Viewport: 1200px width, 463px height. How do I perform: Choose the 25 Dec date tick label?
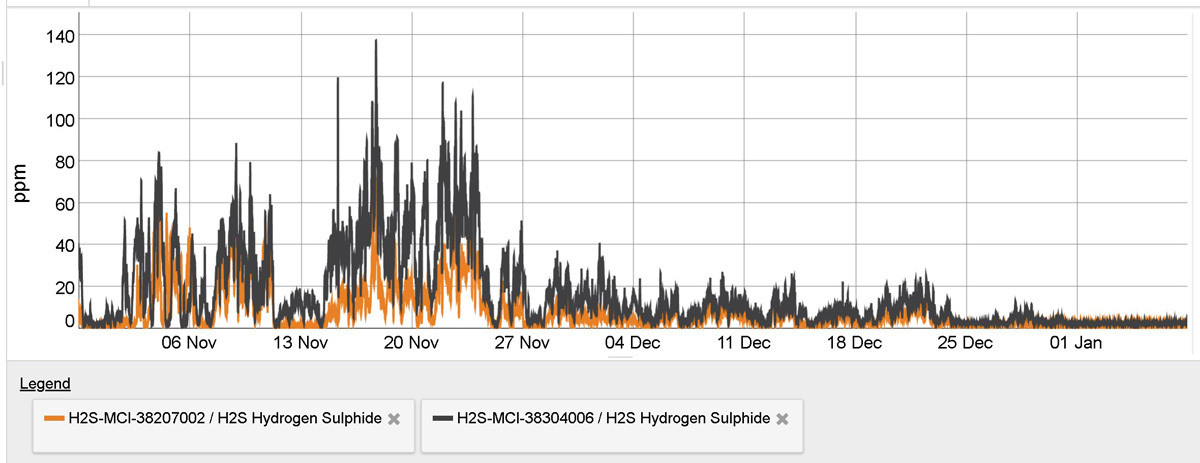[x=964, y=344]
